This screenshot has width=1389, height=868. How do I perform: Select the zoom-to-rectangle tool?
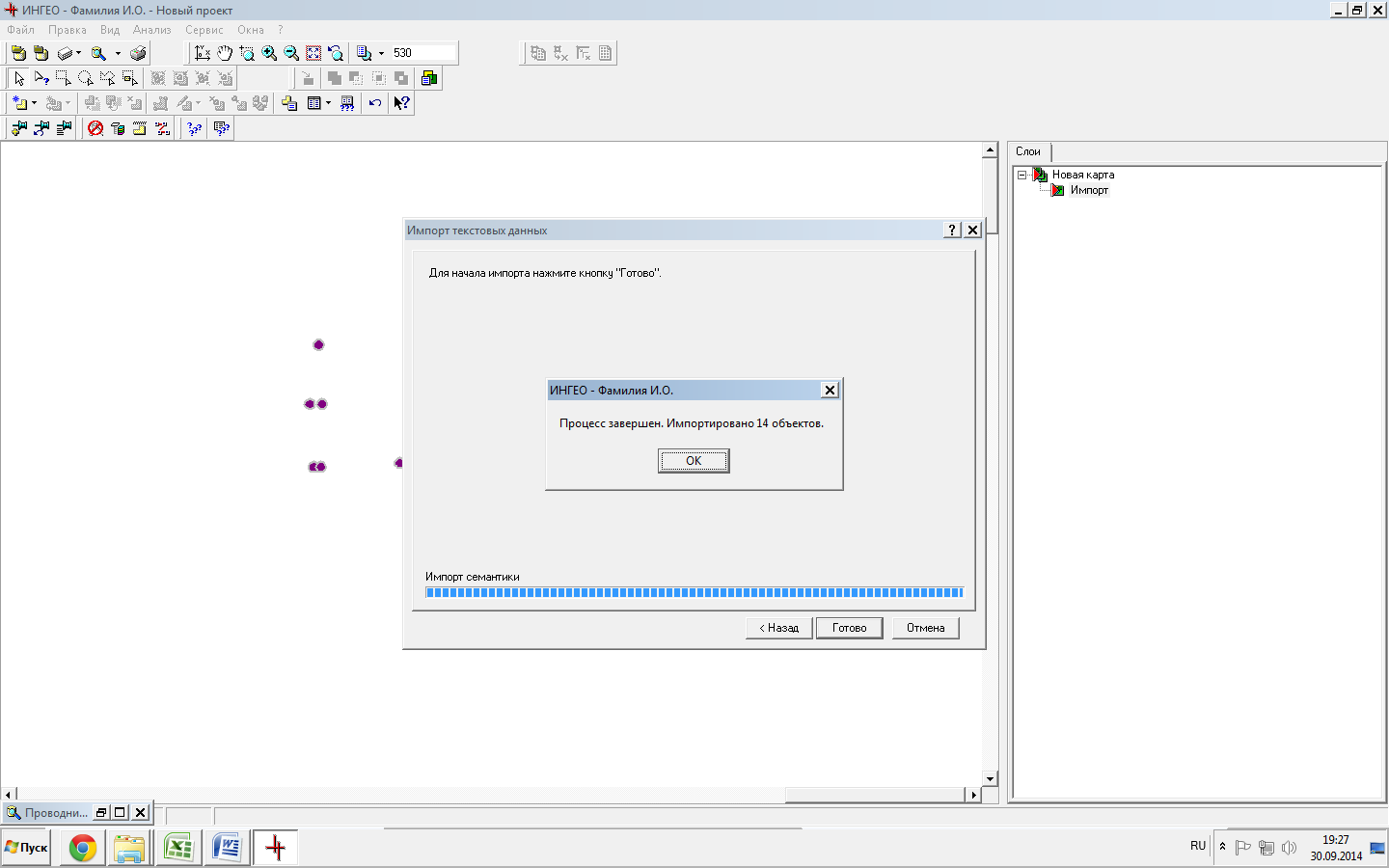click(247, 53)
